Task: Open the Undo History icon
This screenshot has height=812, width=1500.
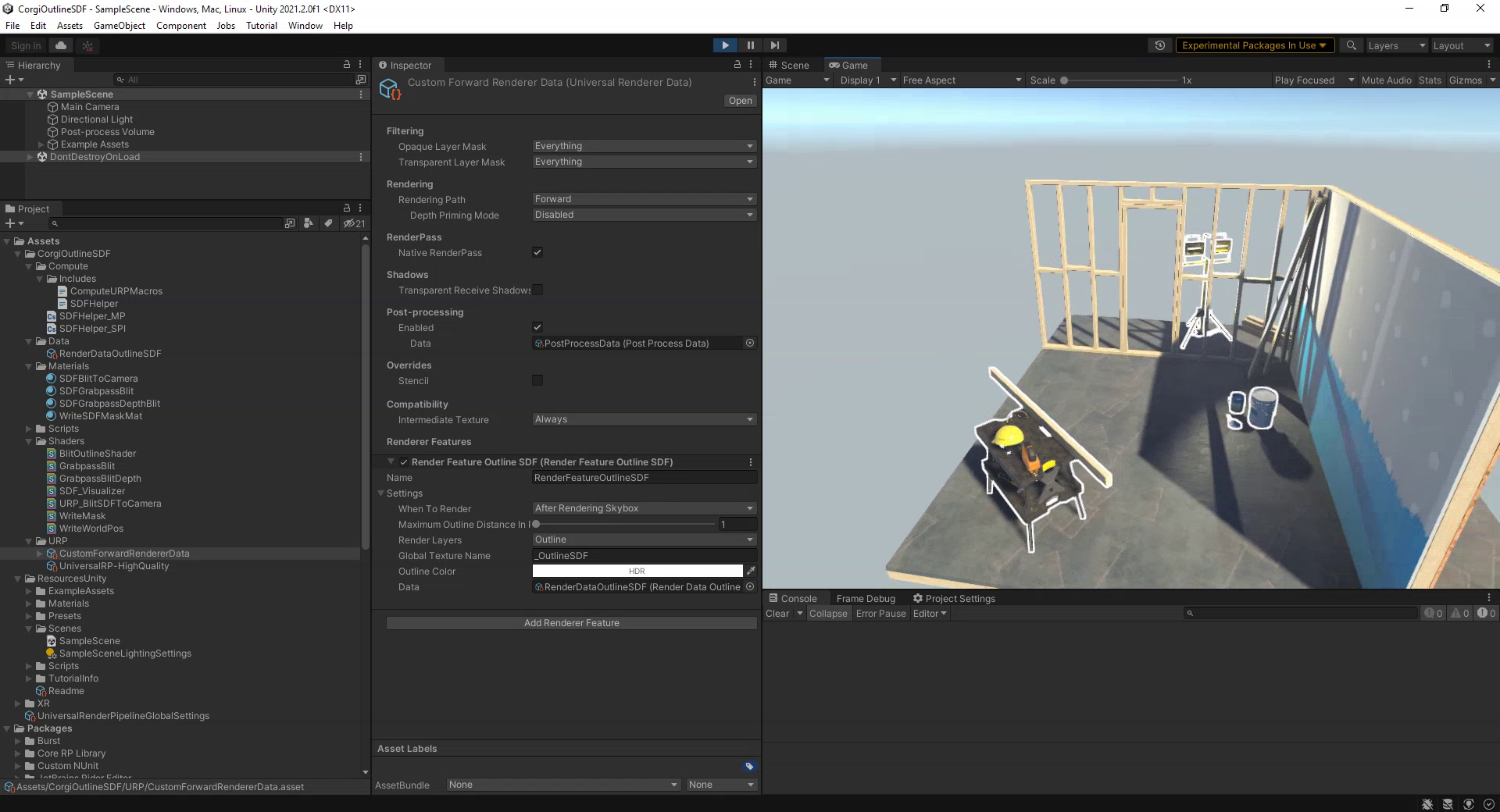Action: pyautogui.click(x=1159, y=45)
